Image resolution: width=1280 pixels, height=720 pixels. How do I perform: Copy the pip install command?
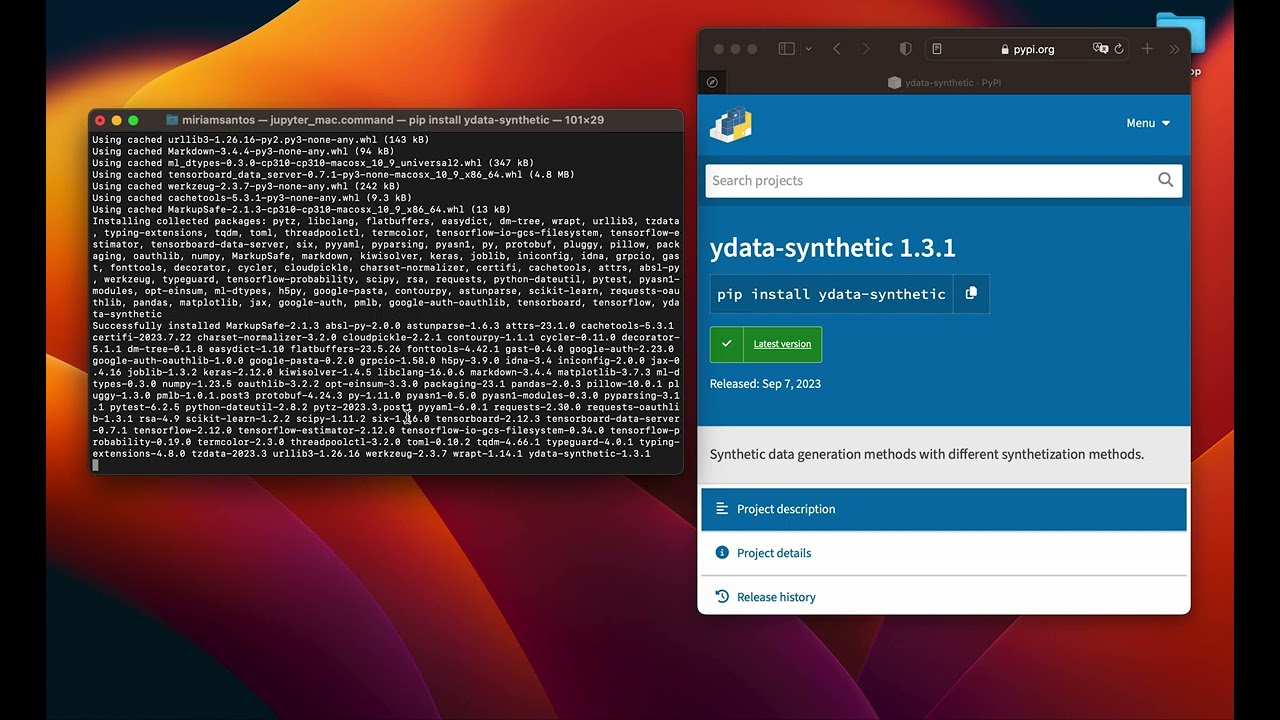tap(971, 293)
